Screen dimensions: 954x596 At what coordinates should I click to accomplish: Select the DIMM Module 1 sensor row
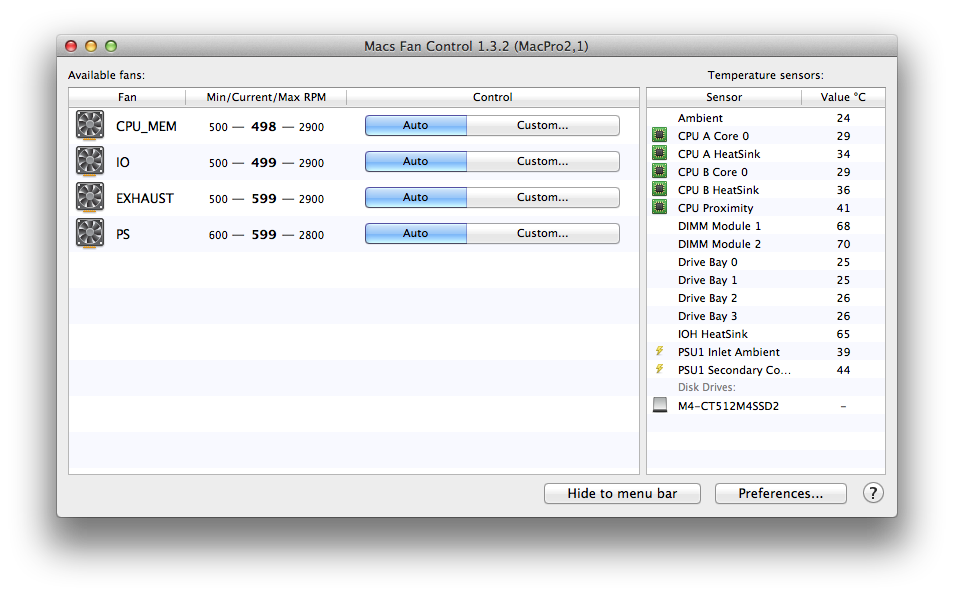[766, 226]
